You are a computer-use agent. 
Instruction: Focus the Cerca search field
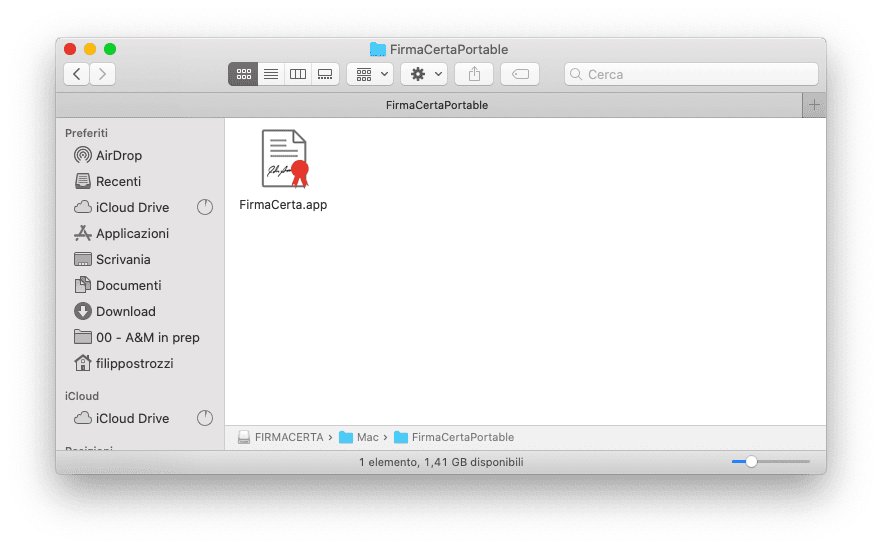pos(691,74)
